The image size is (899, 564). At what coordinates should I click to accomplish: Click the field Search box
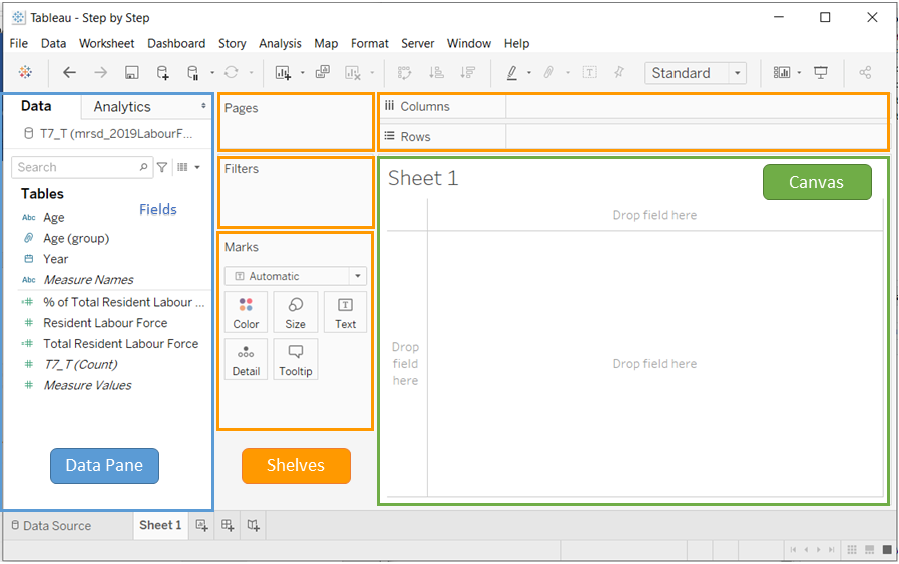[x=81, y=167]
